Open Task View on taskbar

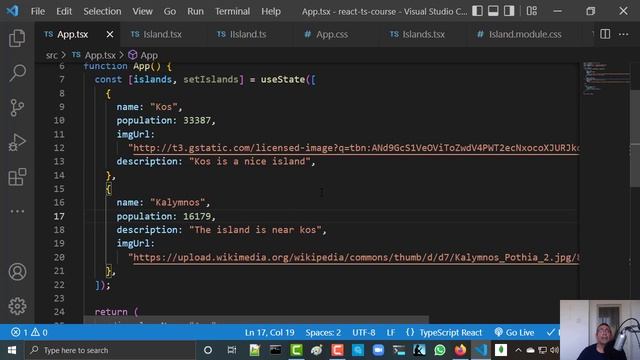[231, 350]
